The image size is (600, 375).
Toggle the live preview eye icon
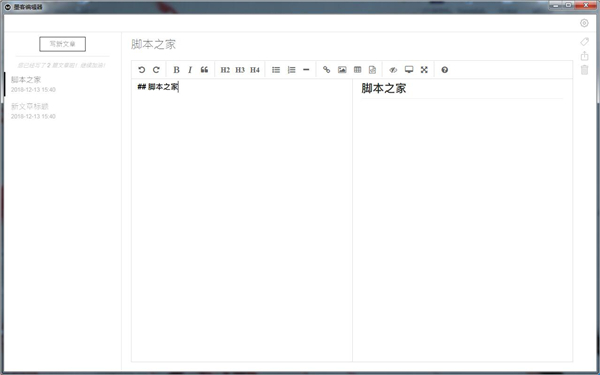pos(393,70)
